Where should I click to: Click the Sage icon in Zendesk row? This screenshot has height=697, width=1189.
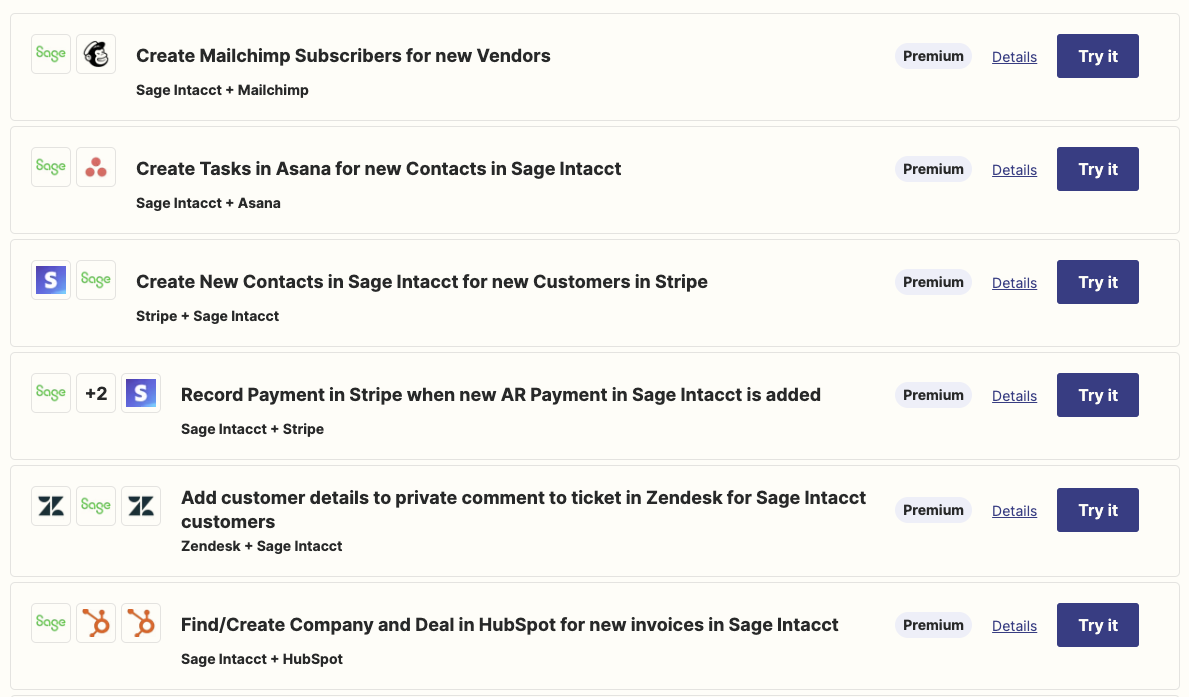96,506
